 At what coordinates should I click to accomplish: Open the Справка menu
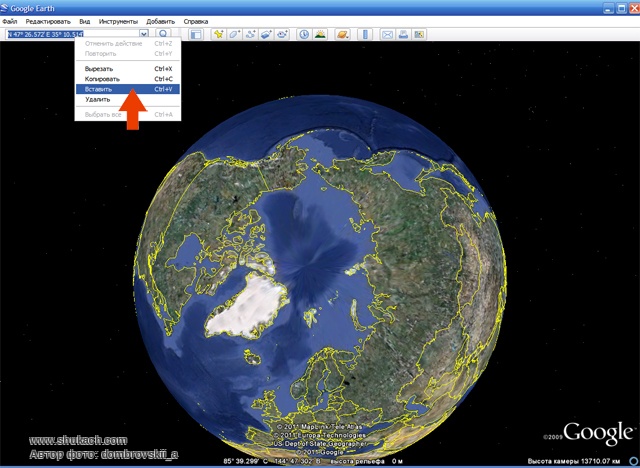click(x=196, y=22)
